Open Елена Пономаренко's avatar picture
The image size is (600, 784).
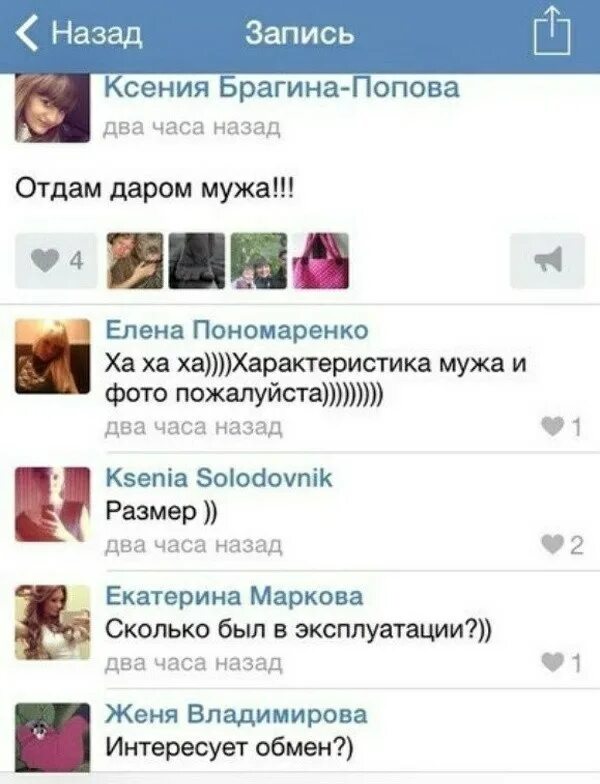point(52,356)
